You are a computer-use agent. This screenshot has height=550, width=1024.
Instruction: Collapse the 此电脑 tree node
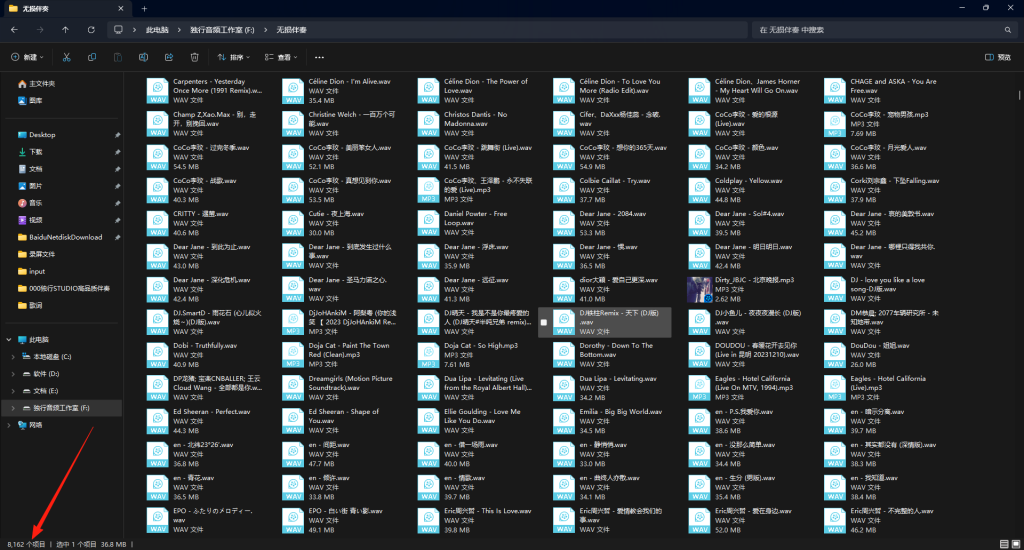[10, 340]
